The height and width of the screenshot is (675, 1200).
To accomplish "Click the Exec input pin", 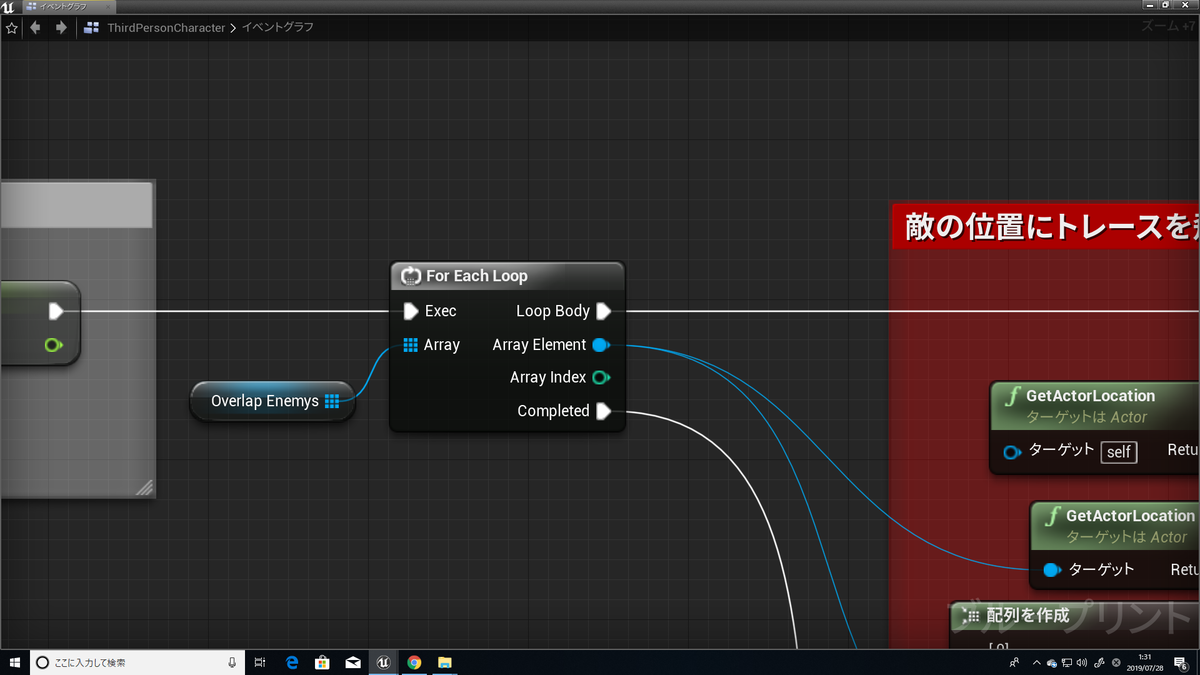I will pos(410,311).
